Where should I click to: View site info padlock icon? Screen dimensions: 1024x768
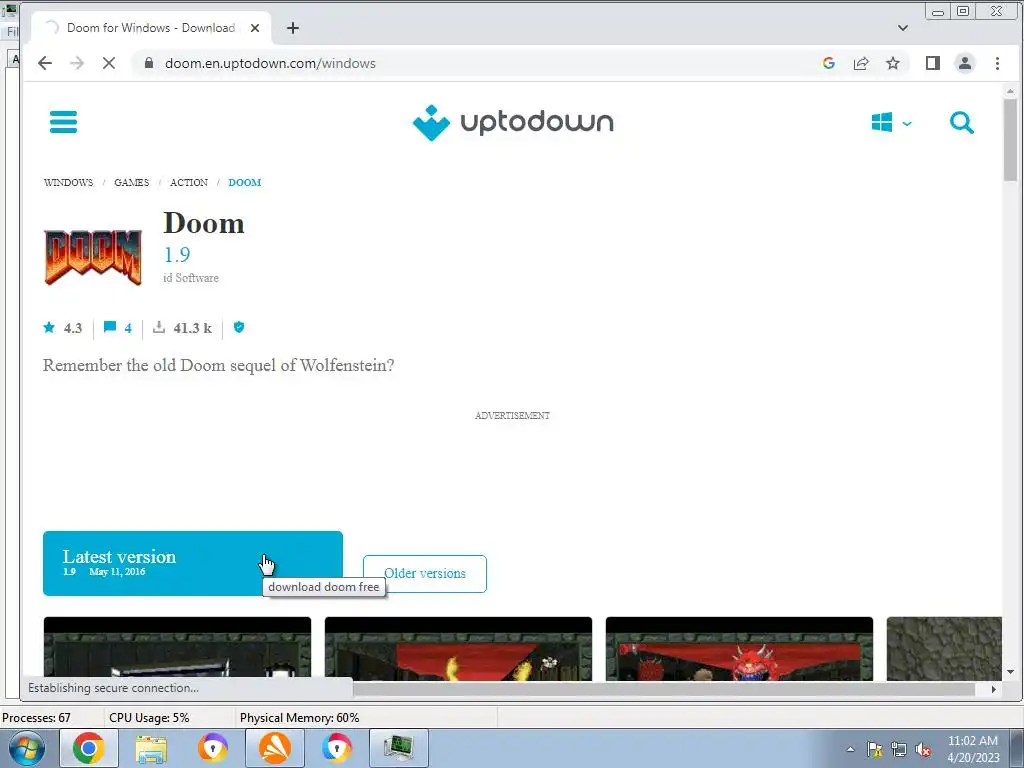(x=149, y=63)
